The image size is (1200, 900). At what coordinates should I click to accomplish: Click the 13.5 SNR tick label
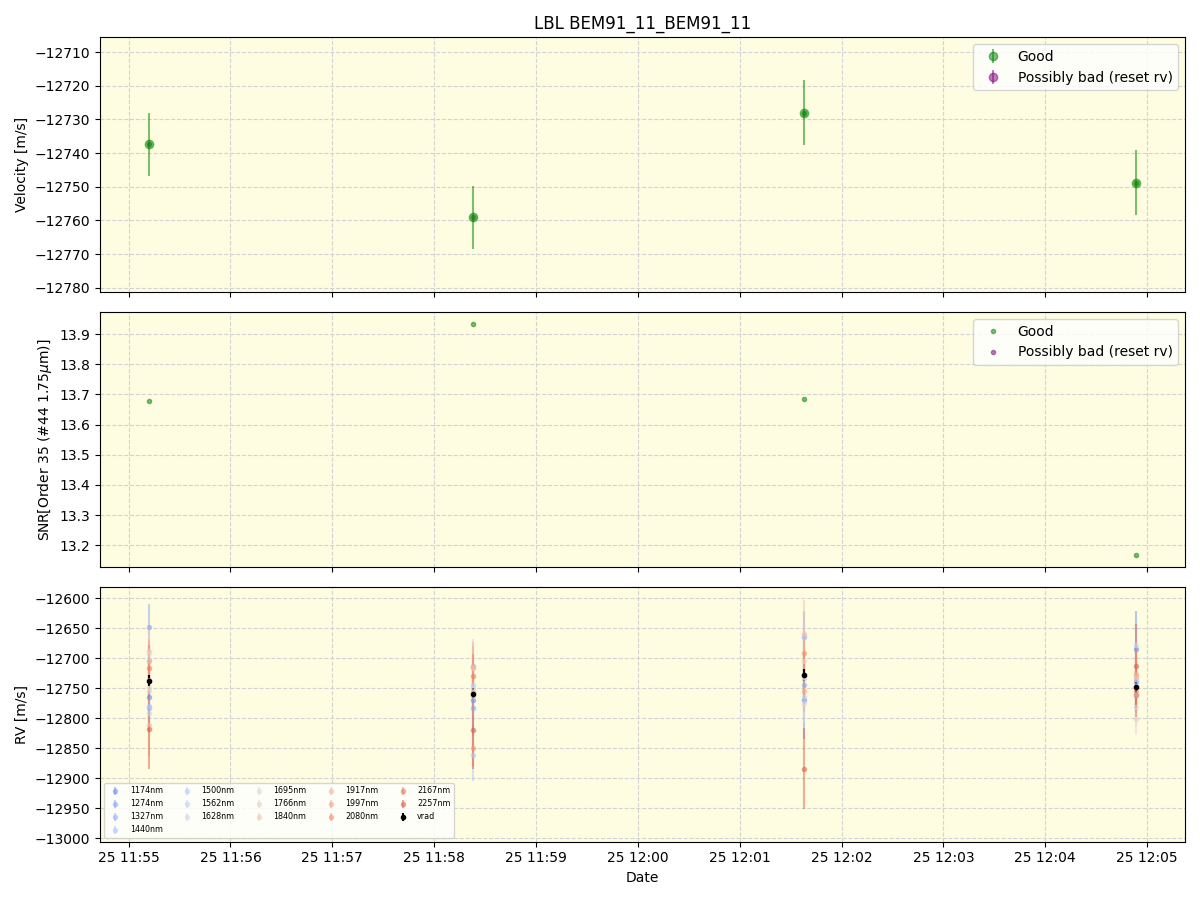[77, 456]
